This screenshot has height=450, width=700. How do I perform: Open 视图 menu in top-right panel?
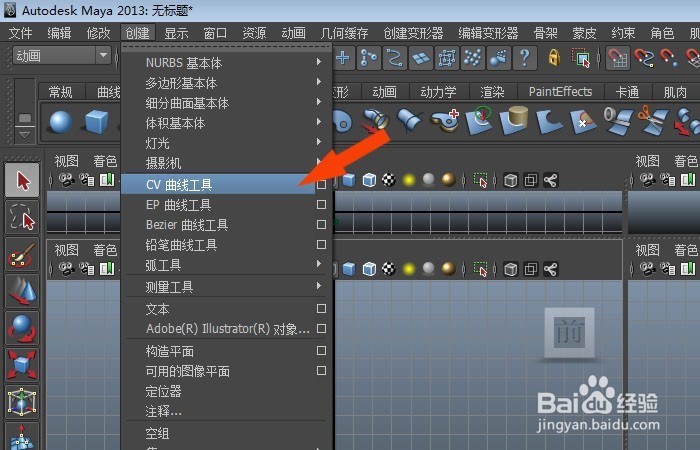click(647, 161)
